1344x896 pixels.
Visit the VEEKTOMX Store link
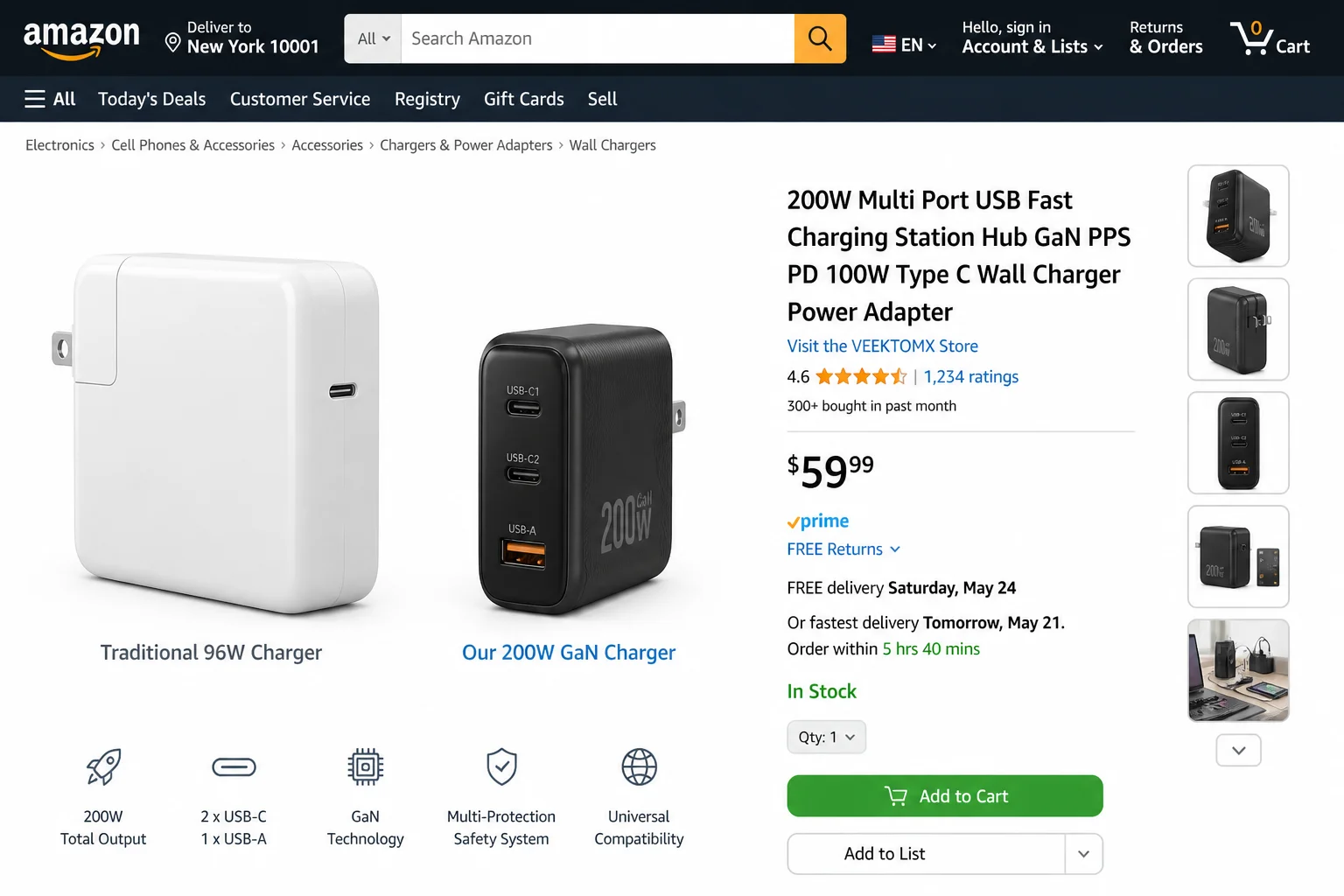point(883,346)
